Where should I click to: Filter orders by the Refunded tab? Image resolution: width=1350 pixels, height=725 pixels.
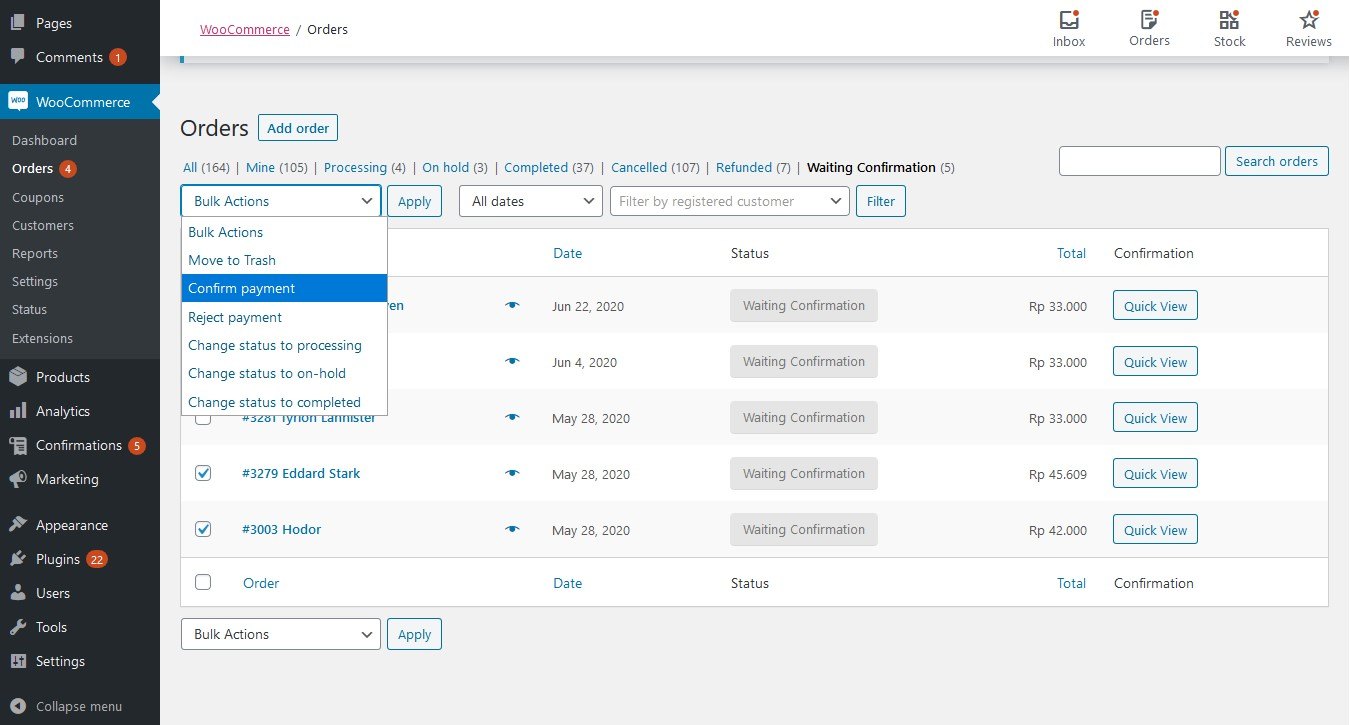click(x=753, y=167)
